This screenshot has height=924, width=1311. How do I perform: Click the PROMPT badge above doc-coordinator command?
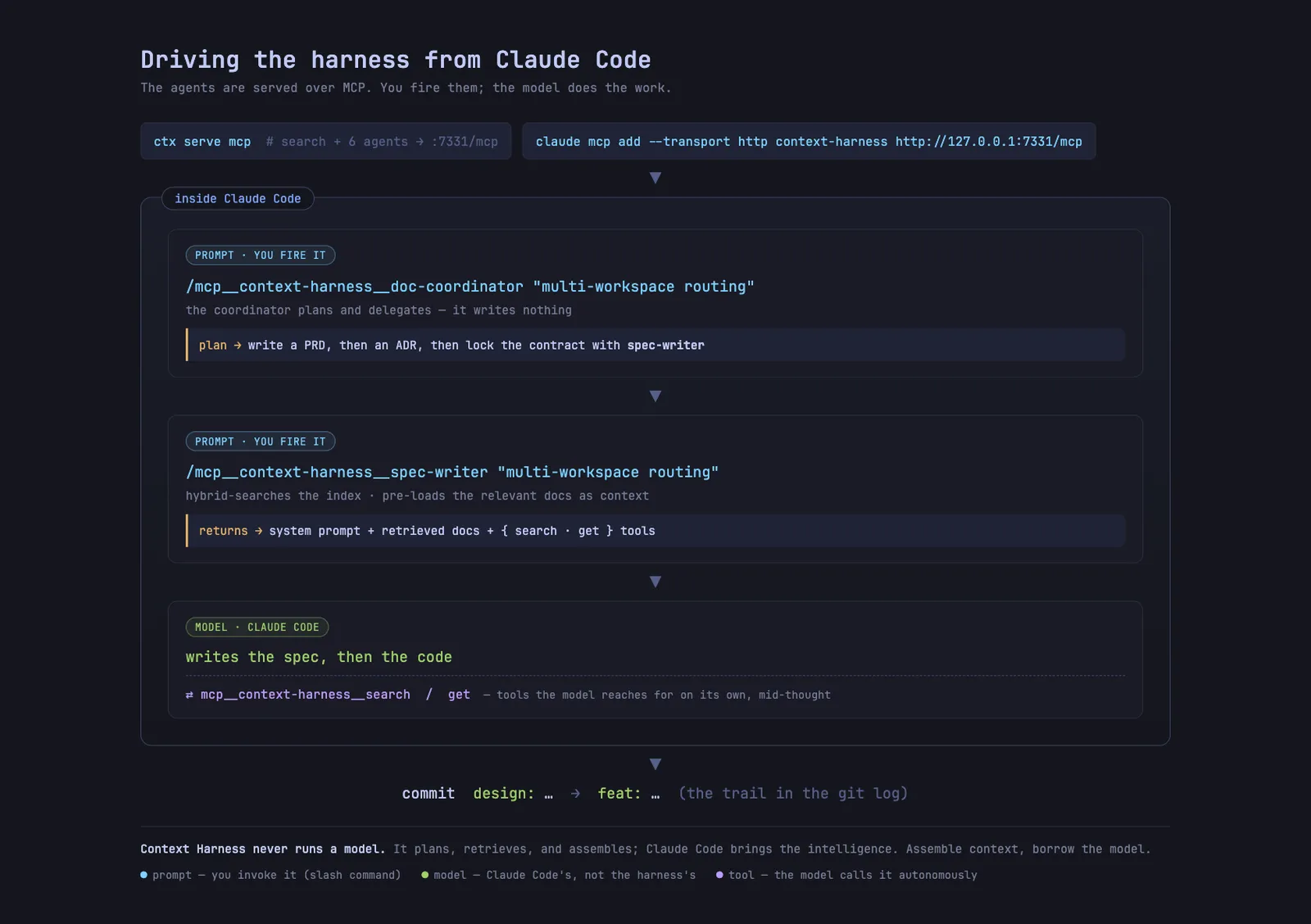pyautogui.click(x=261, y=256)
